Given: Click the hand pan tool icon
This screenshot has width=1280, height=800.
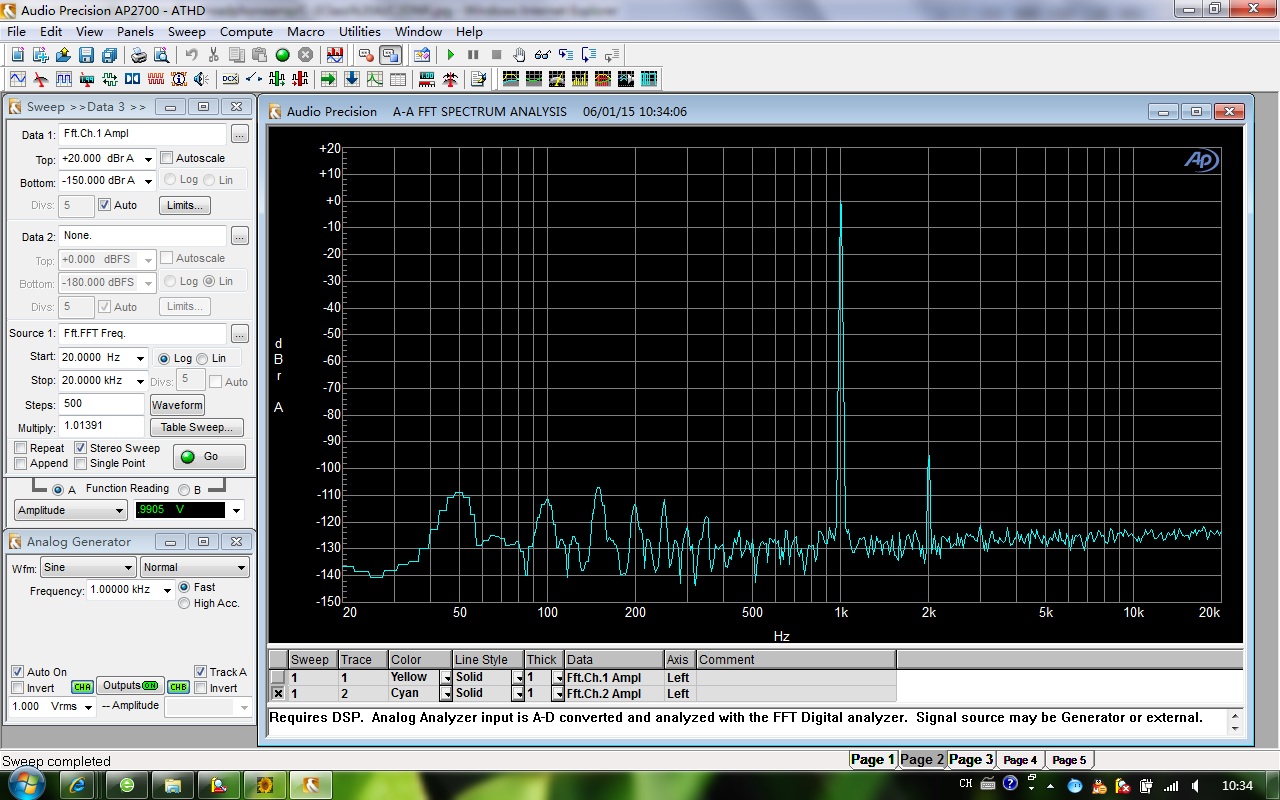Looking at the screenshot, I should (519, 55).
